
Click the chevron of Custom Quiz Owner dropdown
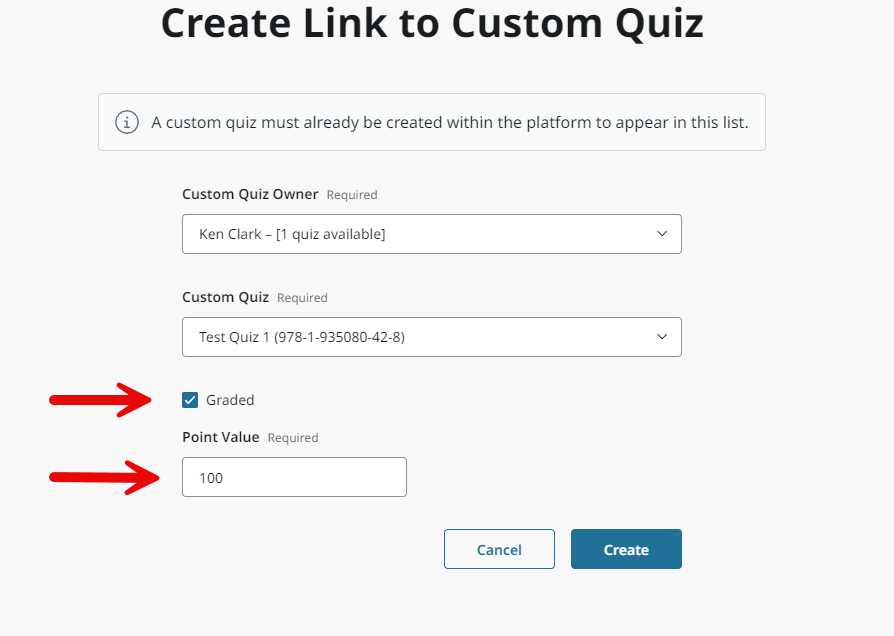point(662,234)
